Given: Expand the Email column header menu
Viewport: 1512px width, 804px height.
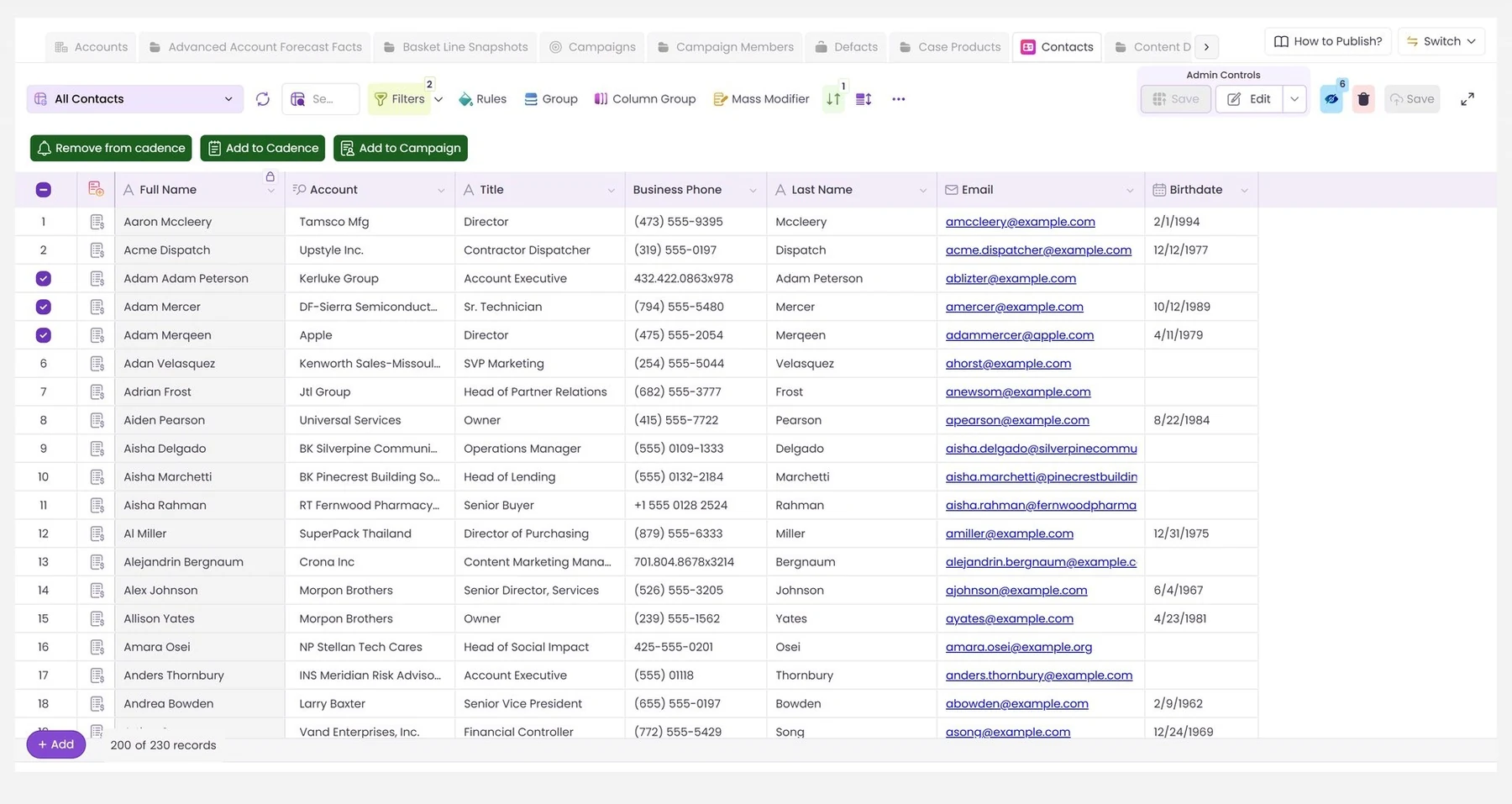Looking at the screenshot, I should click(x=1130, y=191).
